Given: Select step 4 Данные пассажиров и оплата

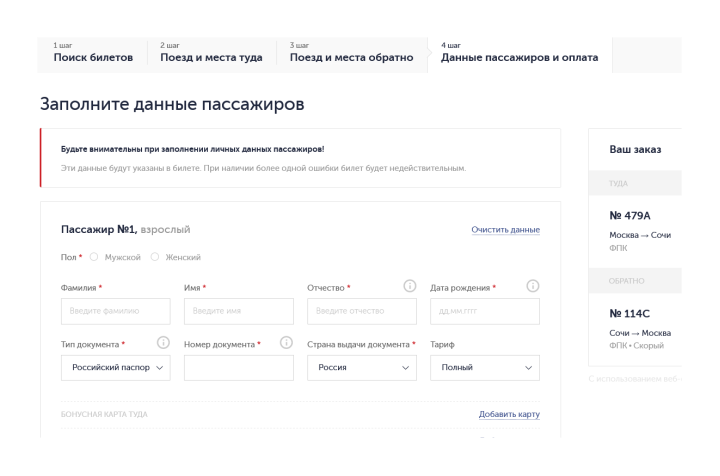Looking at the screenshot, I should tap(519, 54).
